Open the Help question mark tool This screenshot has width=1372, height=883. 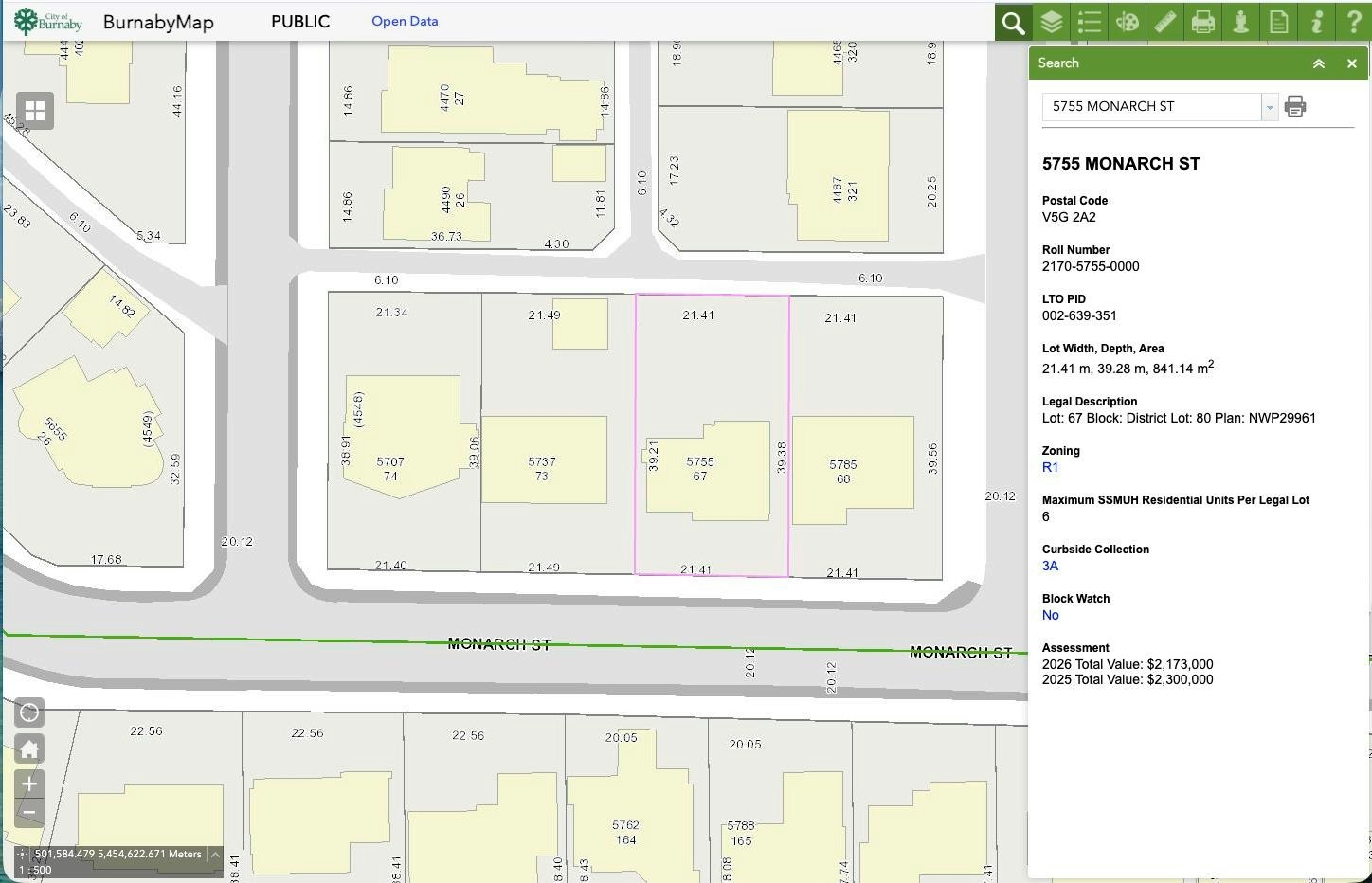[1354, 22]
